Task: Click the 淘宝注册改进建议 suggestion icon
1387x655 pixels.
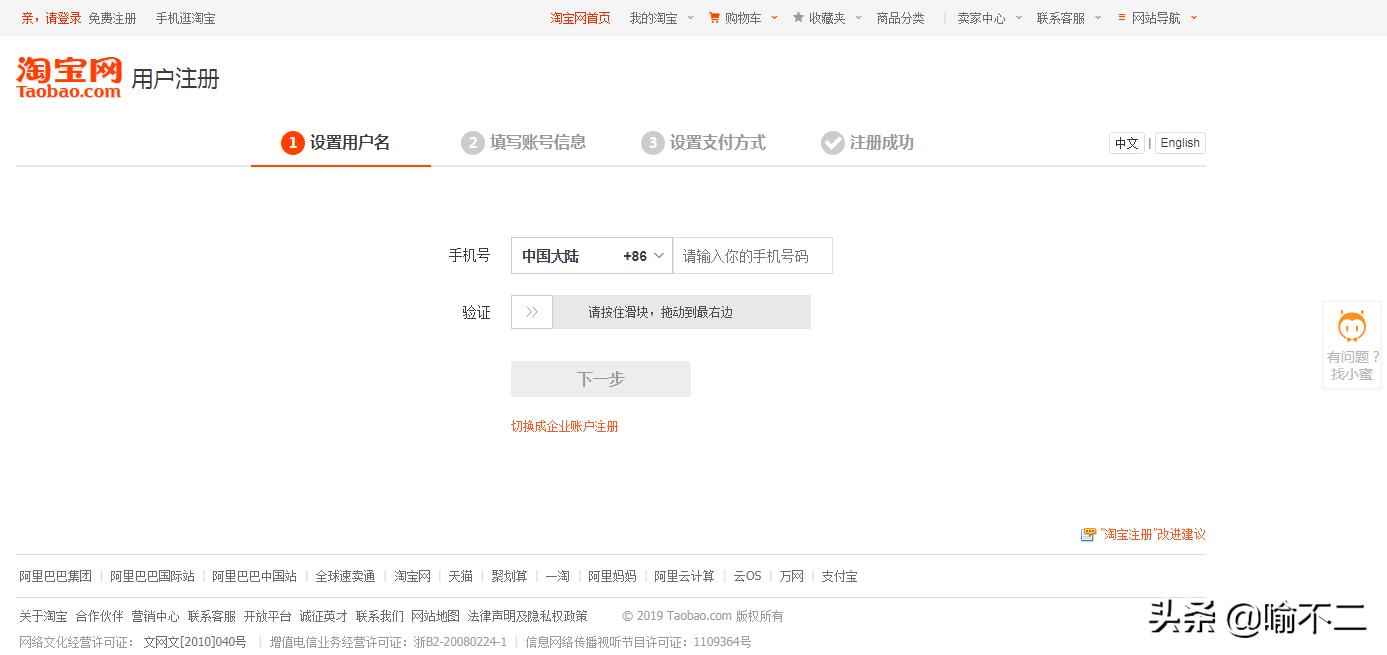Action: click(x=1087, y=535)
